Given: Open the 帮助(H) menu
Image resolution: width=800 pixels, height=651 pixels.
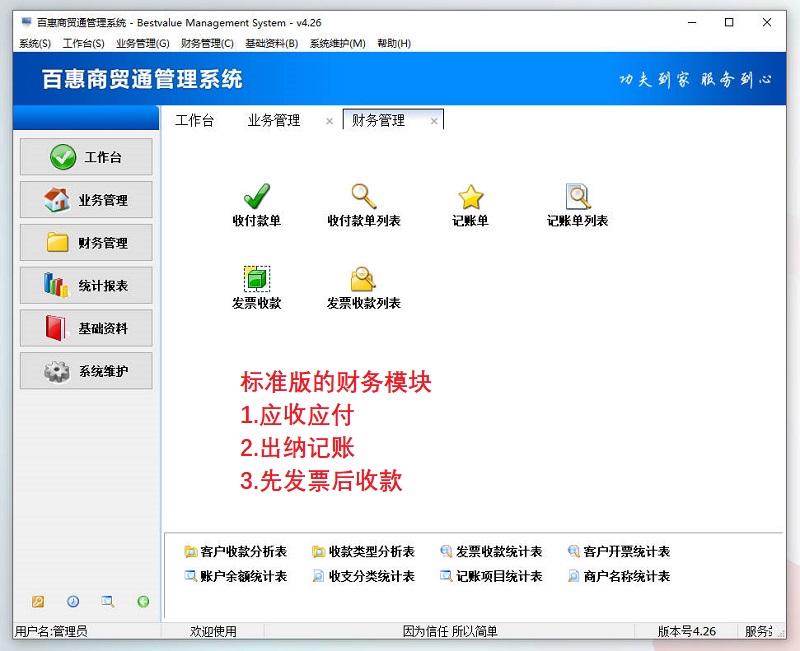Looking at the screenshot, I should 394,43.
